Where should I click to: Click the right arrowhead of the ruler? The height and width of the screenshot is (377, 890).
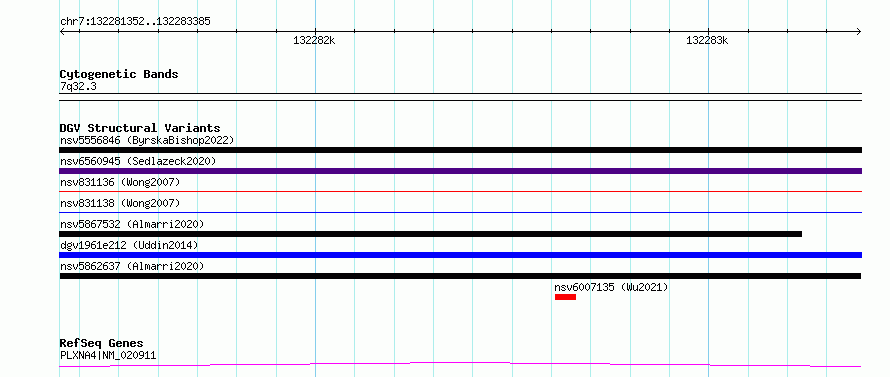pyautogui.click(x=859, y=32)
